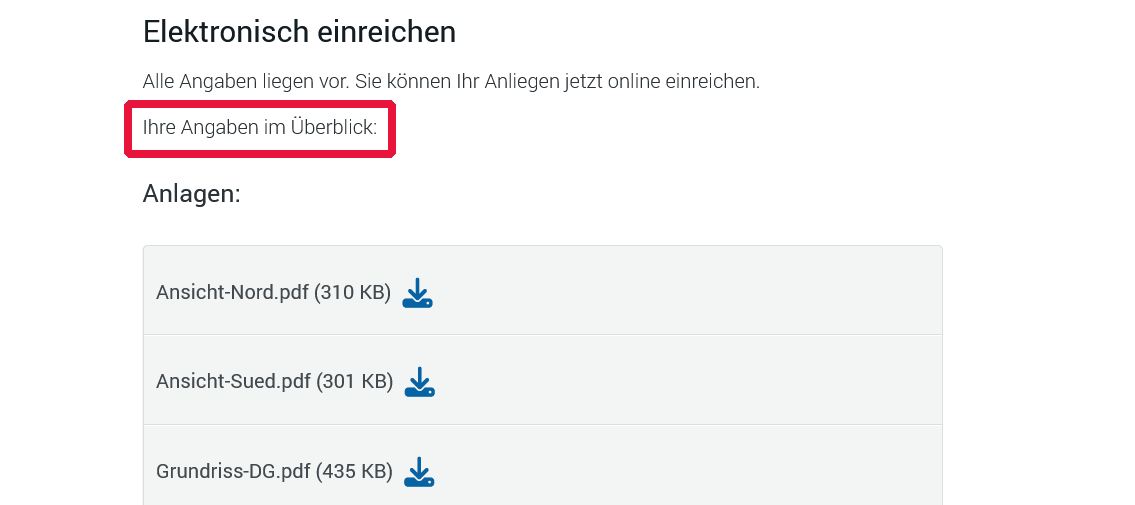This screenshot has width=1135, height=505.
Task: Click the Ansicht-Nord.pdf file name
Action: click(x=232, y=293)
